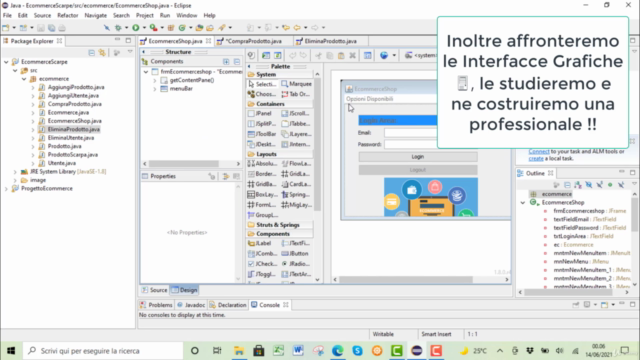Open Microsoft Edge from taskbar
This screenshot has height=360, width=640.
pyautogui.click(x=338, y=351)
